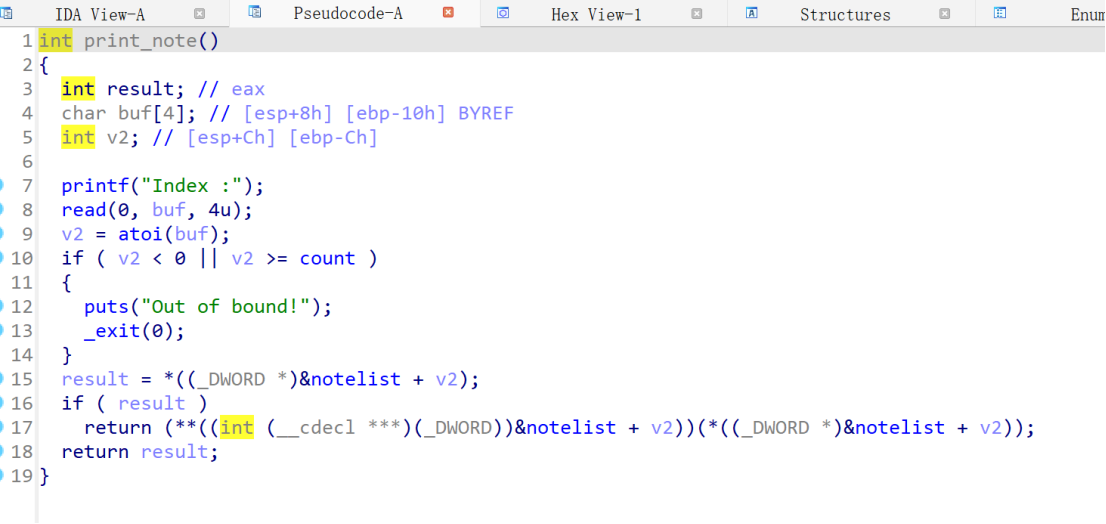
Task: Close the Hex View-1 tab
Action: click(696, 14)
